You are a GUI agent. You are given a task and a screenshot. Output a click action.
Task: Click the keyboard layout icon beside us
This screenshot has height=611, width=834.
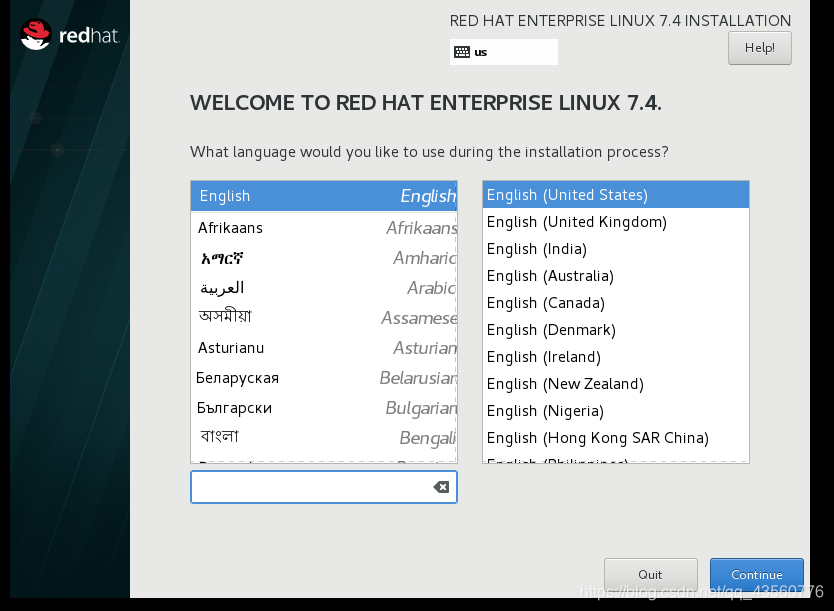click(462, 52)
